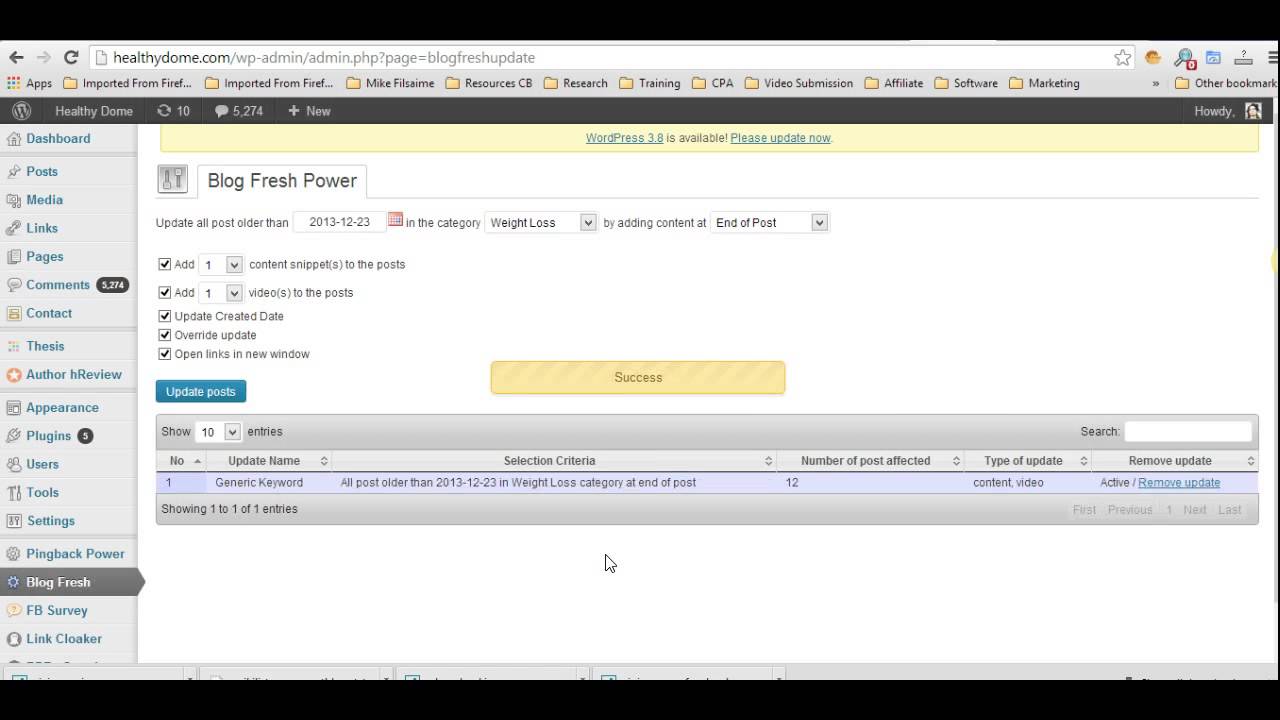Open Training bookmarks folder
Viewport: 1280px width, 720px height.
tap(650, 83)
